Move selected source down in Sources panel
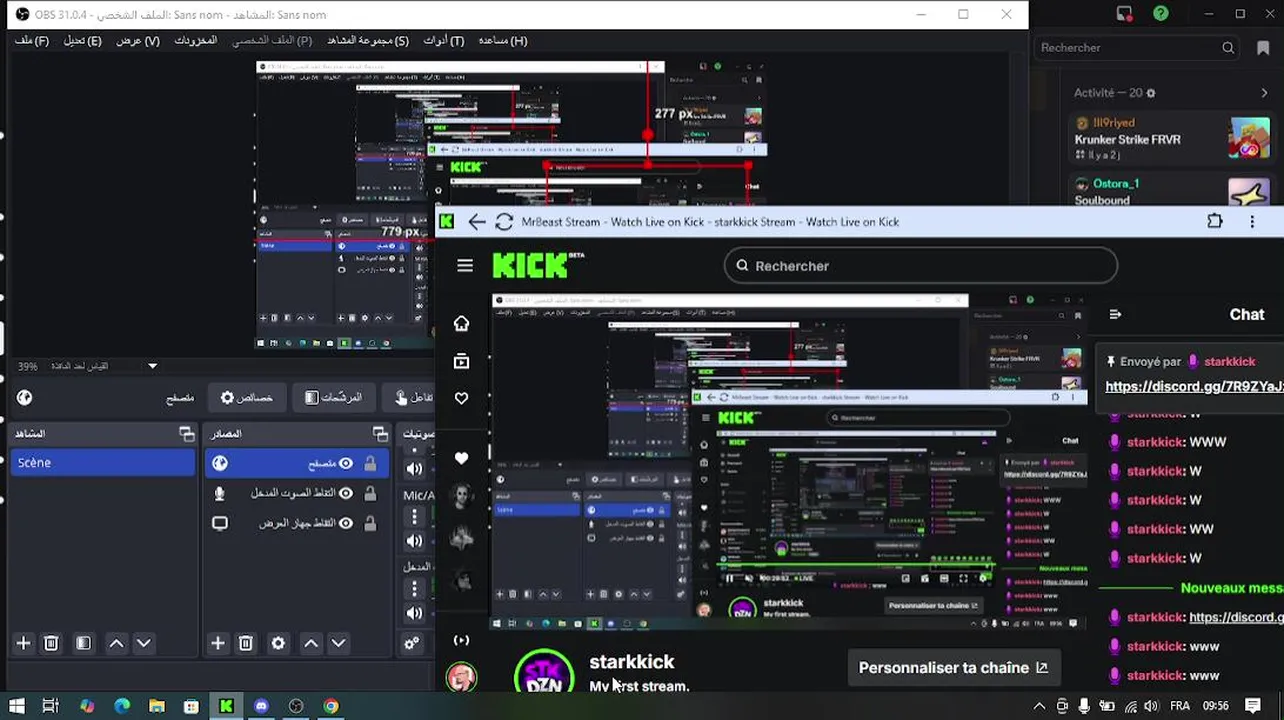The width and height of the screenshot is (1284, 720). (338, 643)
